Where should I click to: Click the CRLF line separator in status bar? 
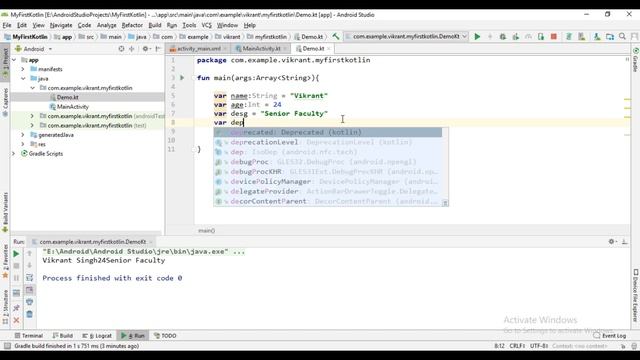coord(517,346)
